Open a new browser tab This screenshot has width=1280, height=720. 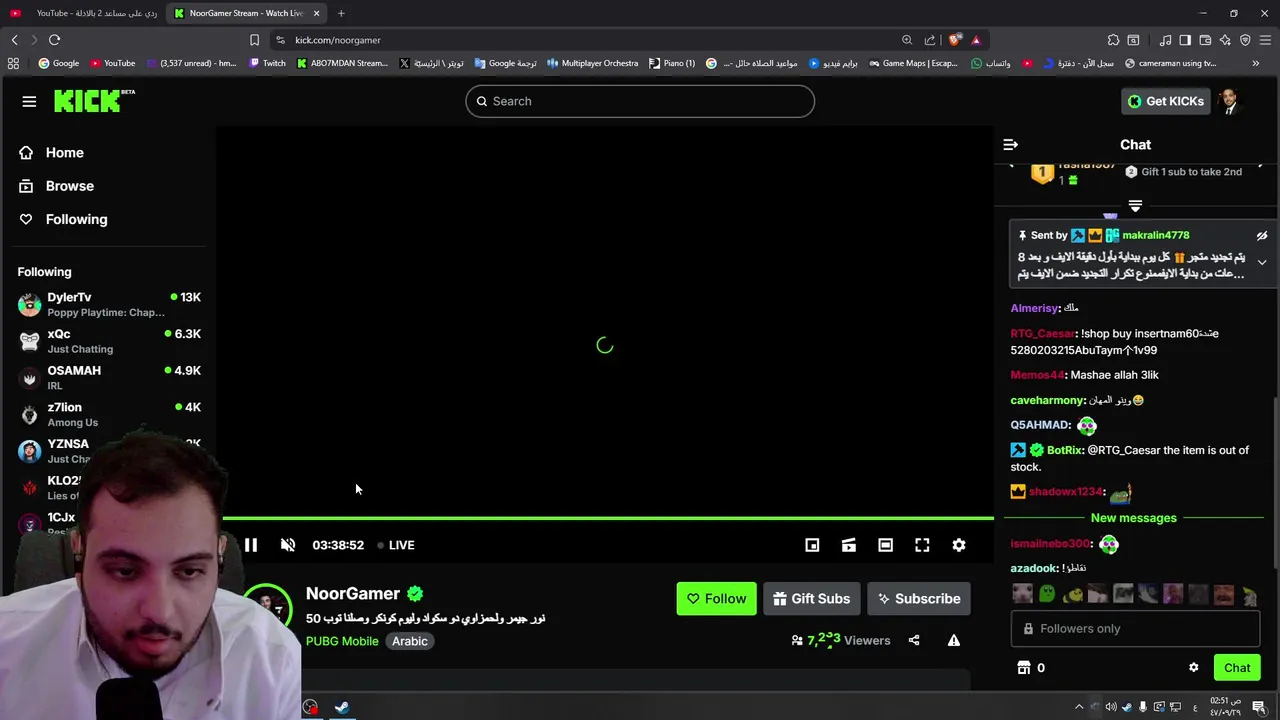(341, 13)
